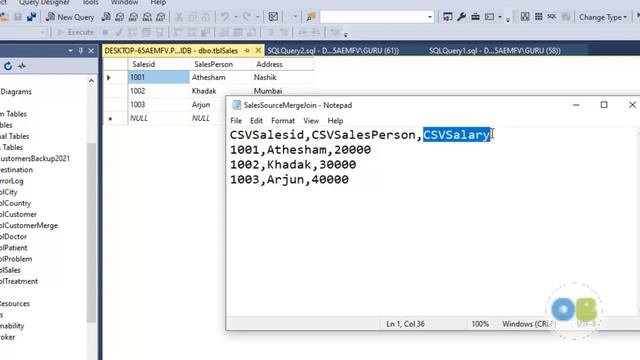This screenshot has width=640, height=360.
Task: Open the Help menu in SSMS
Action: coord(158,2)
